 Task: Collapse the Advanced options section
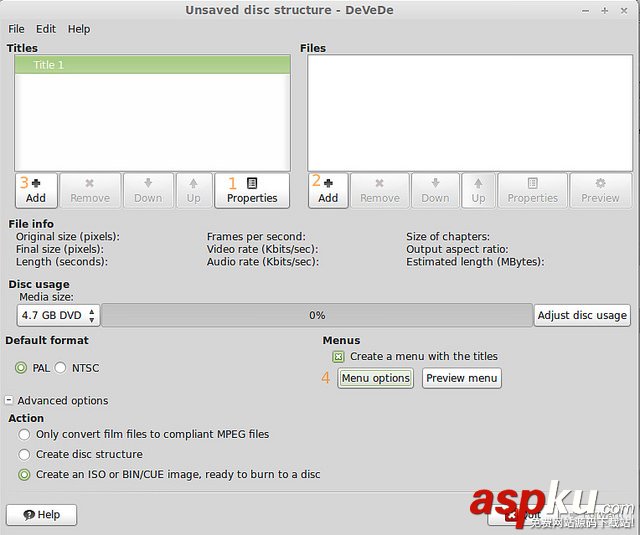pos(9,400)
